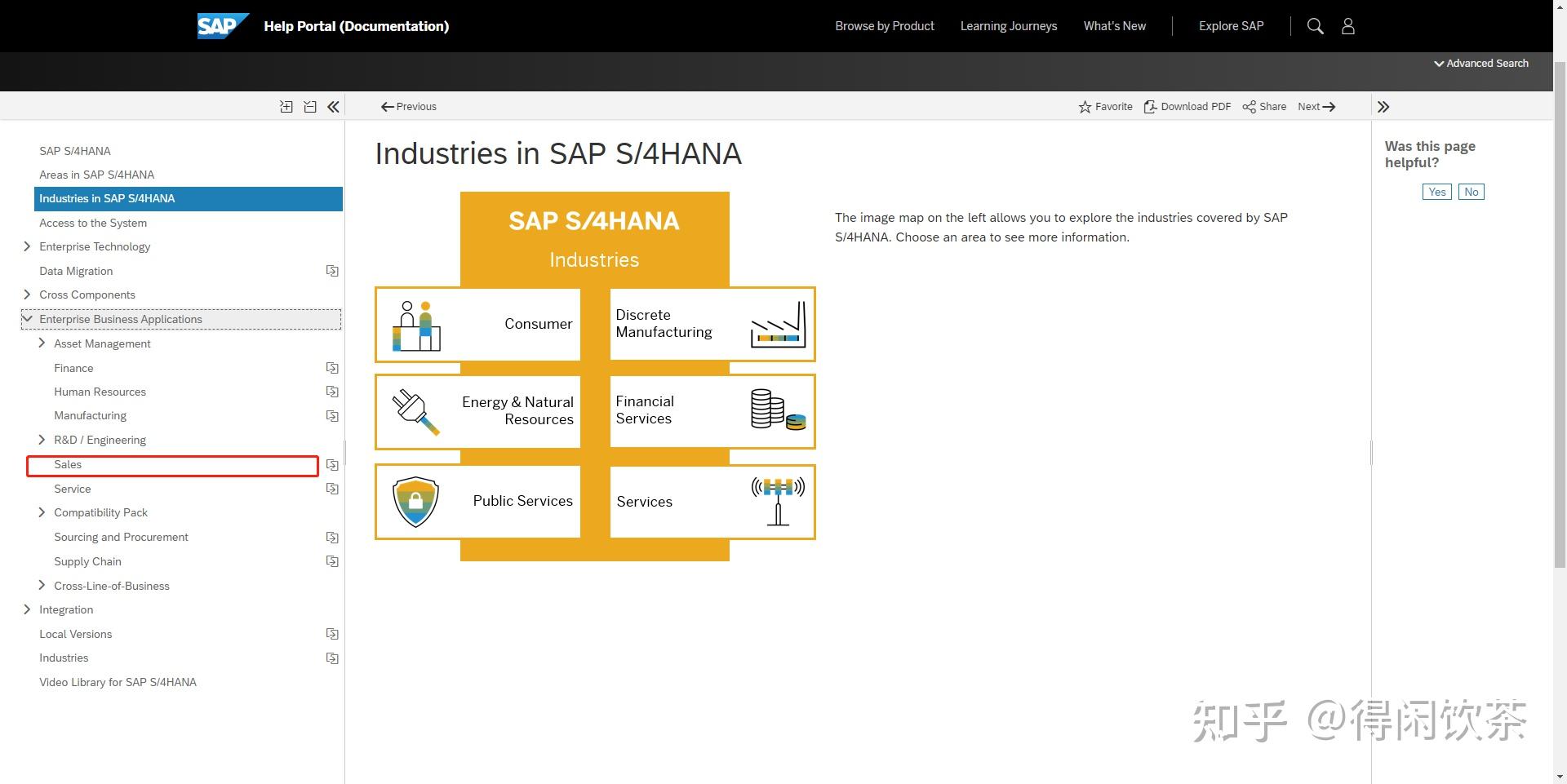
Task: Collapse the Enterprise Business Applications node
Action: click(29, 318)
